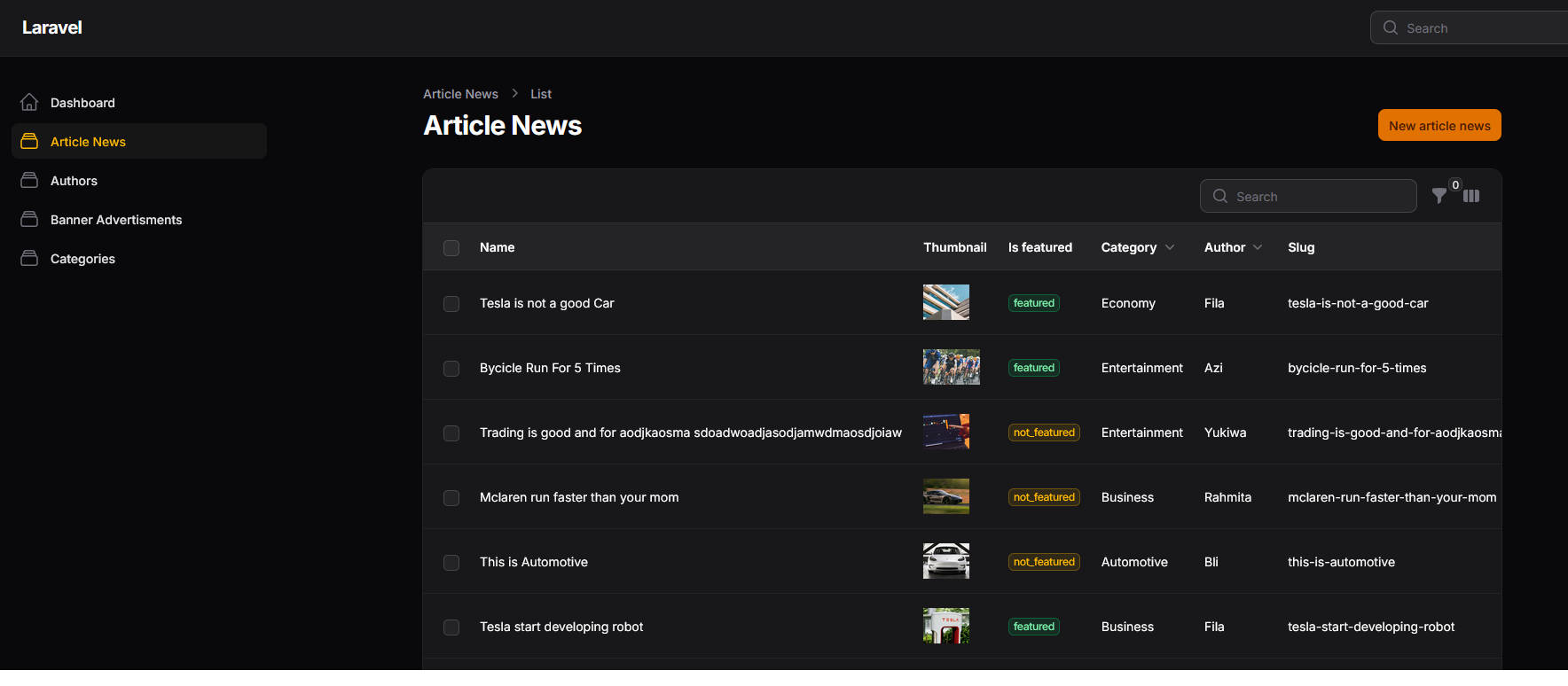The width and height of the screenshot is (1568, 686).
Task: Click the Banner Advertisments sidebar icon
Action: click(x=29, y=220)
